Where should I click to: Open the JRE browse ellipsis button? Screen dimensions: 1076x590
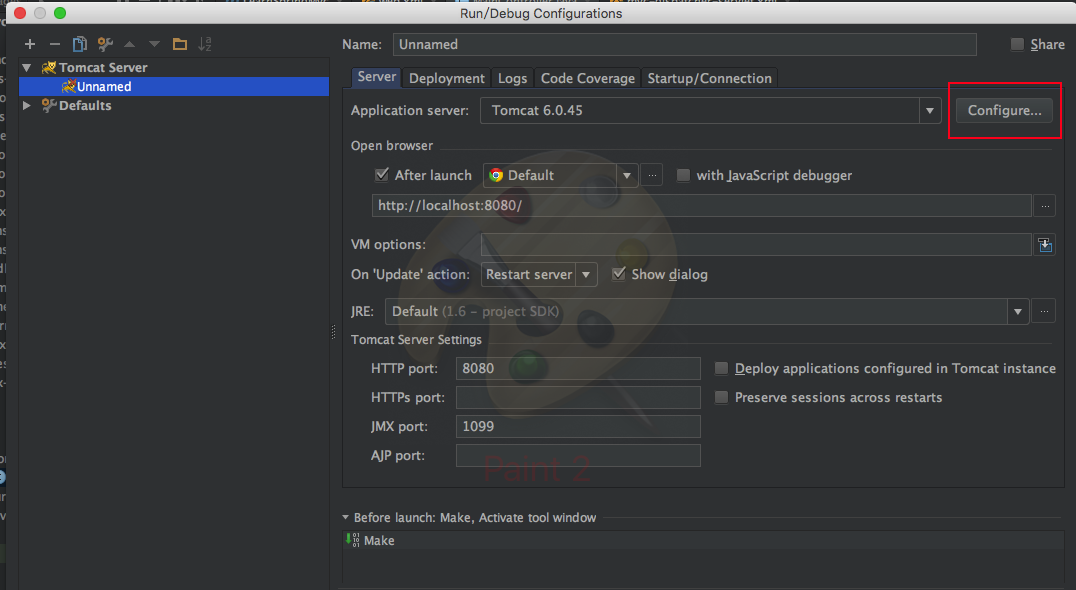(x=1044, y=311)
